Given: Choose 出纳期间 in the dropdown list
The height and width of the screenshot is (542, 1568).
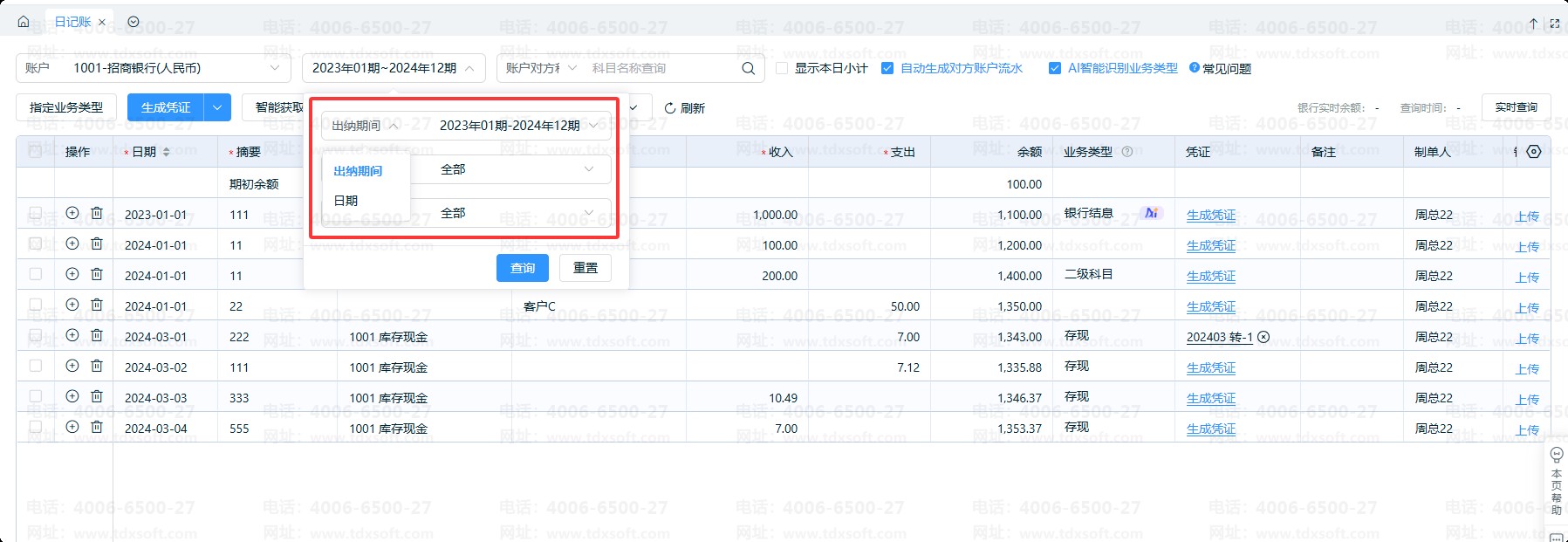Looking at the screenshot, I should pos(358,171).
